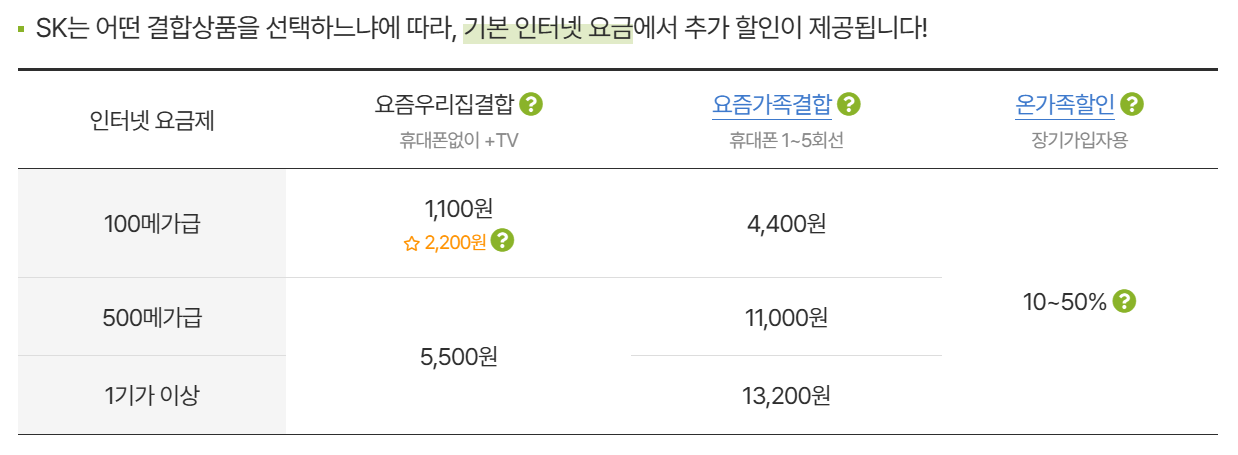Click the help icon beside 2,200원
This screenshot has width=1238, height=455.
tap(503, 241)
